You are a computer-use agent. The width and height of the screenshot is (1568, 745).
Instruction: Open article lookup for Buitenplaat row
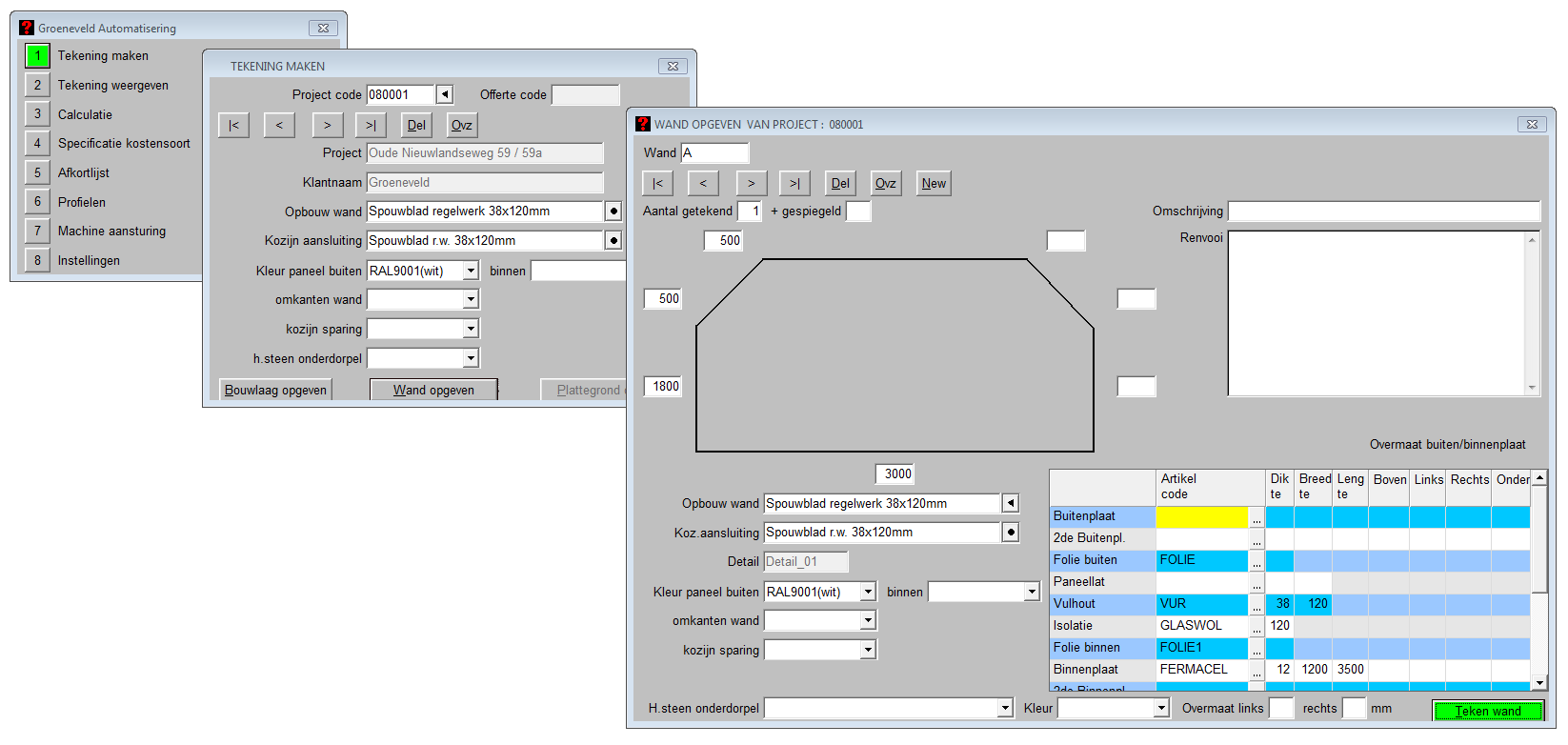click(1256, 517)
